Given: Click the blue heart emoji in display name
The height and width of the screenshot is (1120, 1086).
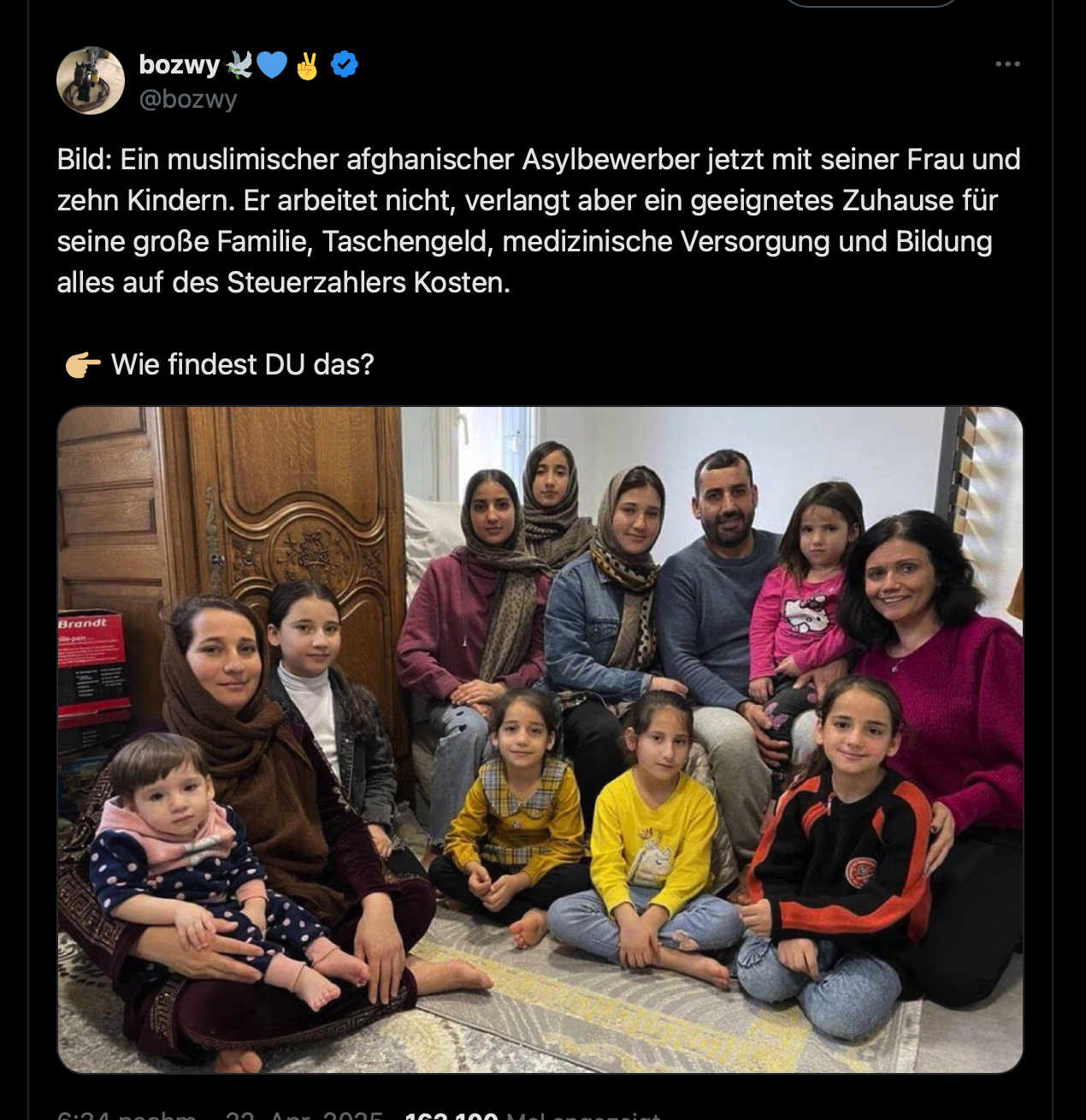Looking at the screenshot, I should coord(272,65).
